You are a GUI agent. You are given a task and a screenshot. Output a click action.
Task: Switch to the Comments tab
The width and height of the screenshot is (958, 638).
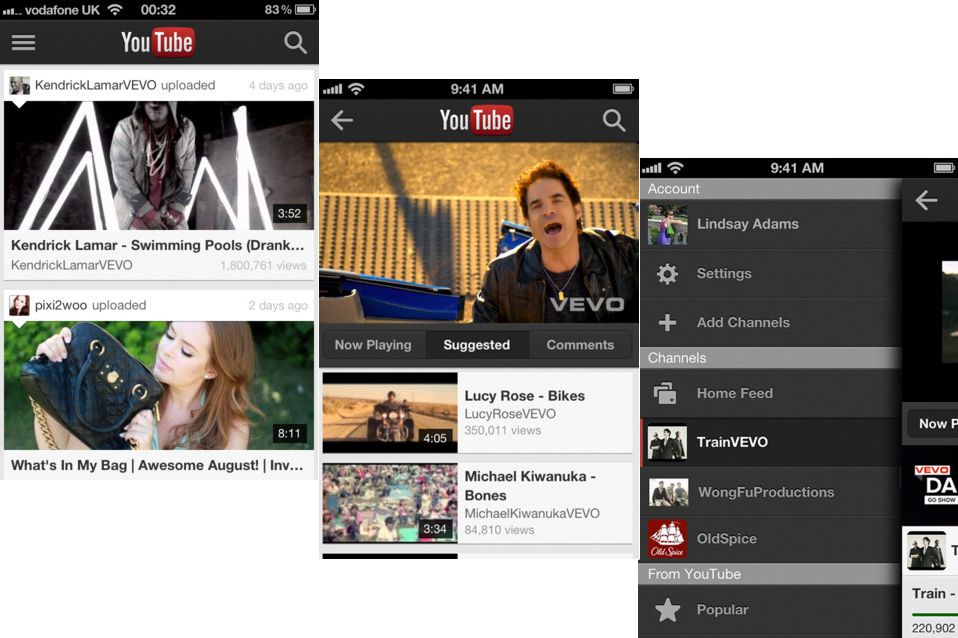[x=580, y=345]
